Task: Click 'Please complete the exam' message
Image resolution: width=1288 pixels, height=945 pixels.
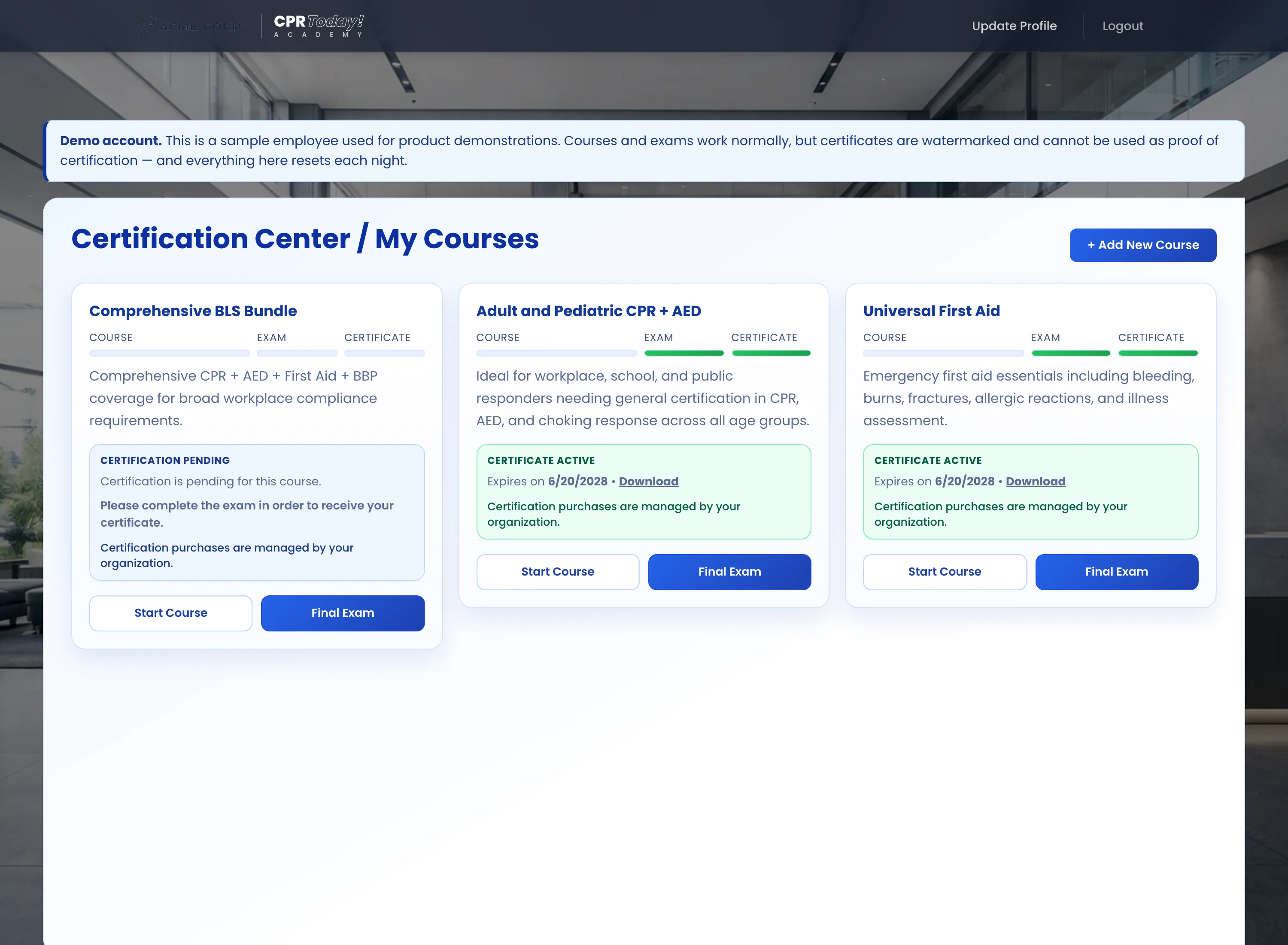Action: (246, 514)
